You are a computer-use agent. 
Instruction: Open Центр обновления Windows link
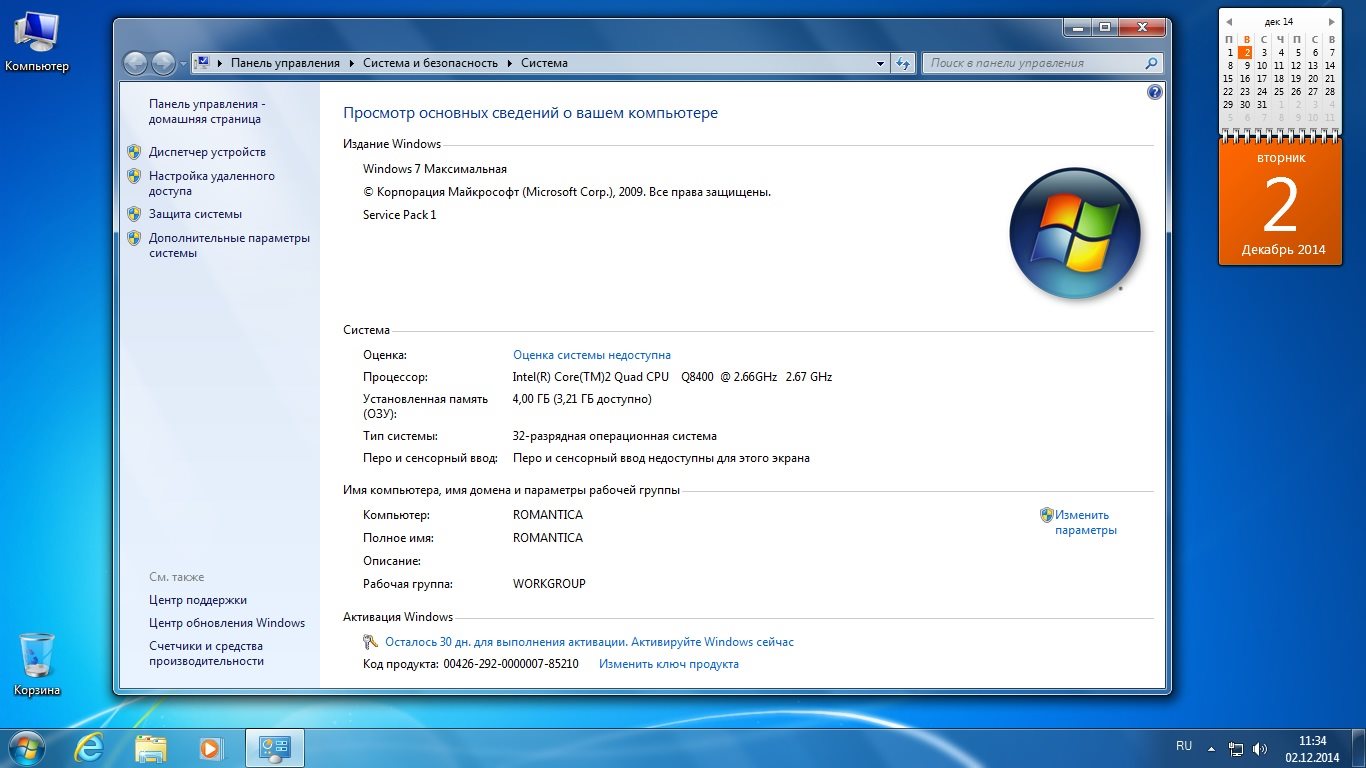[x=227, y=623]
